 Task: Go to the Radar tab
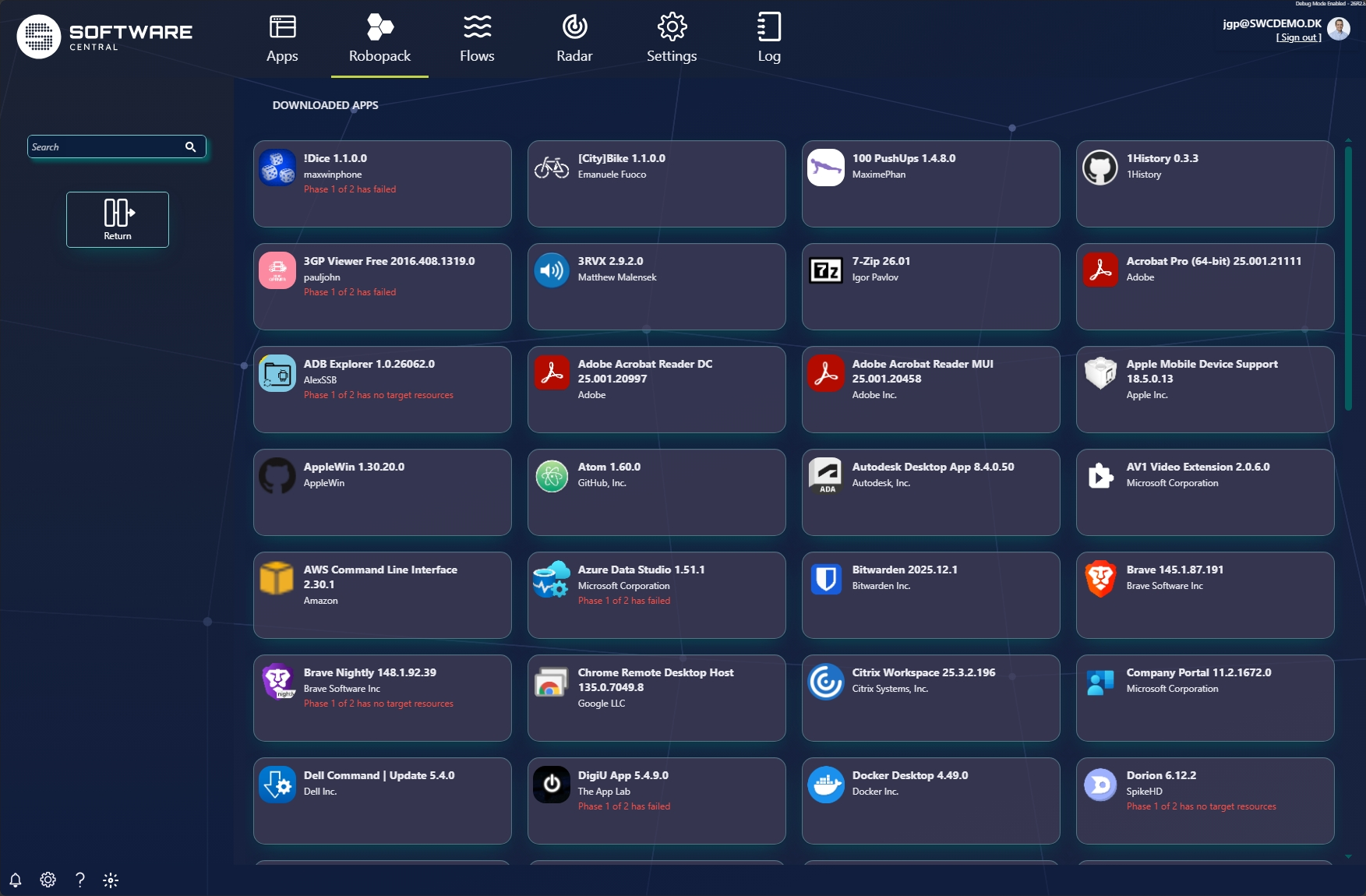[x=574, y=39]
